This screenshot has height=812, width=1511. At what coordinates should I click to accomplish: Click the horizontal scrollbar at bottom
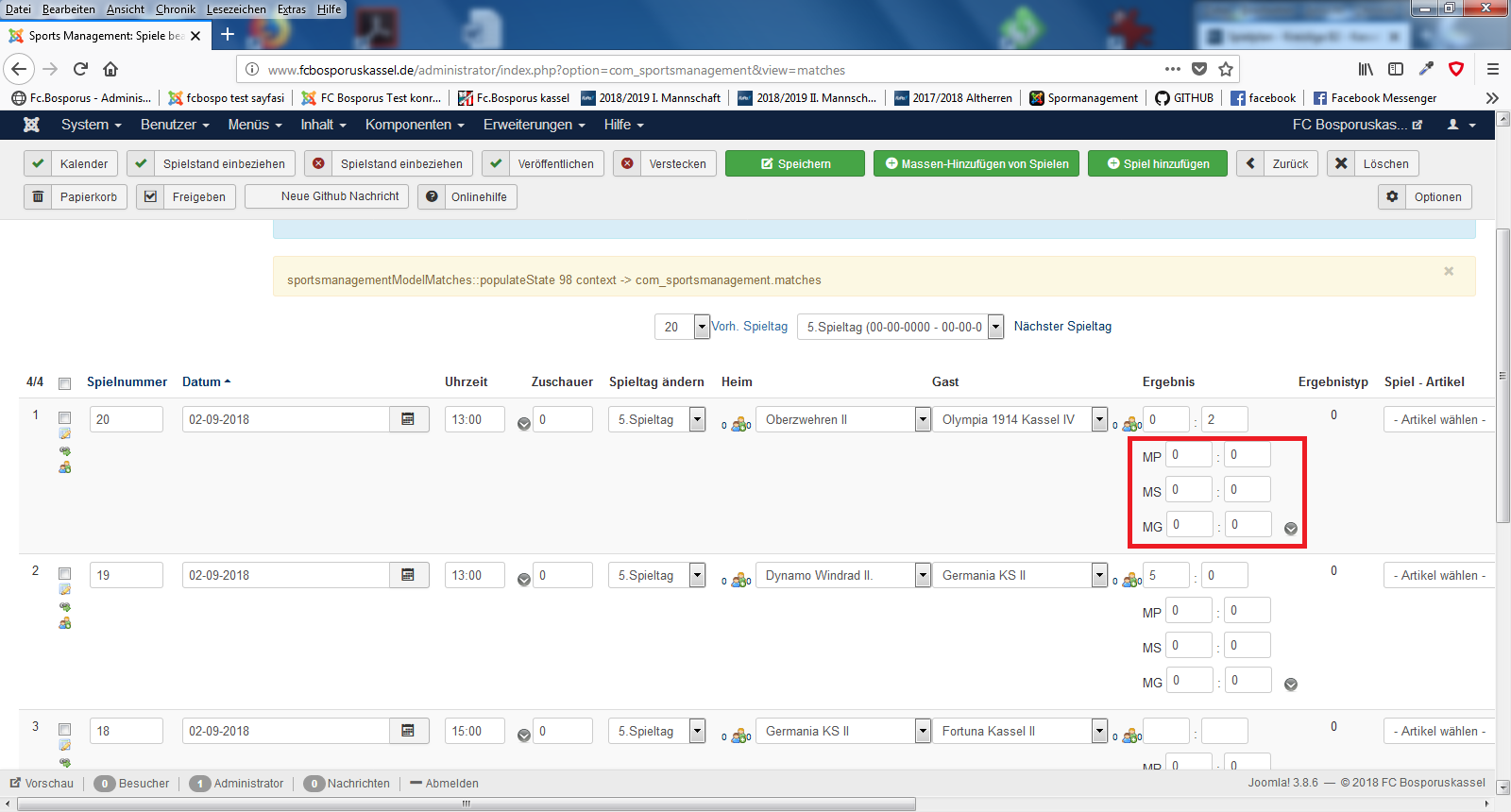467,804
